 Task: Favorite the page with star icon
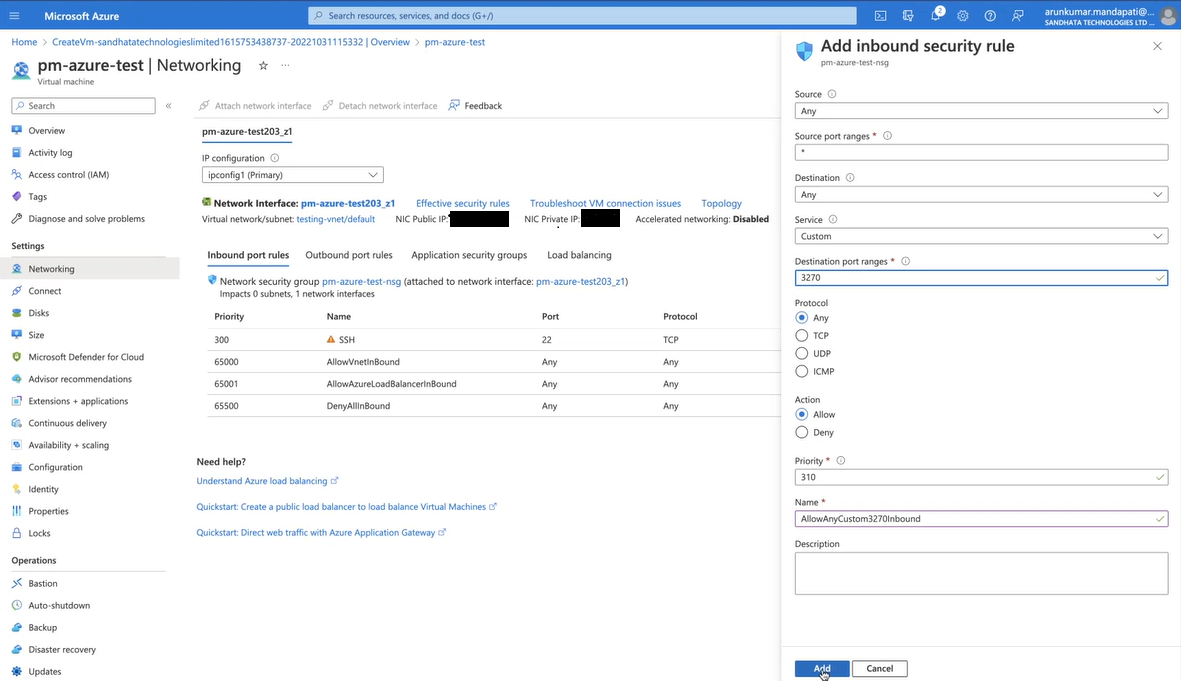coord(263,66)
